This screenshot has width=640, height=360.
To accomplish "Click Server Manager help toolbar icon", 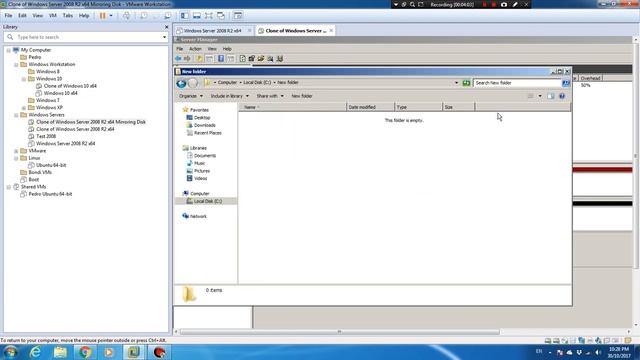I will coord(221,59).
